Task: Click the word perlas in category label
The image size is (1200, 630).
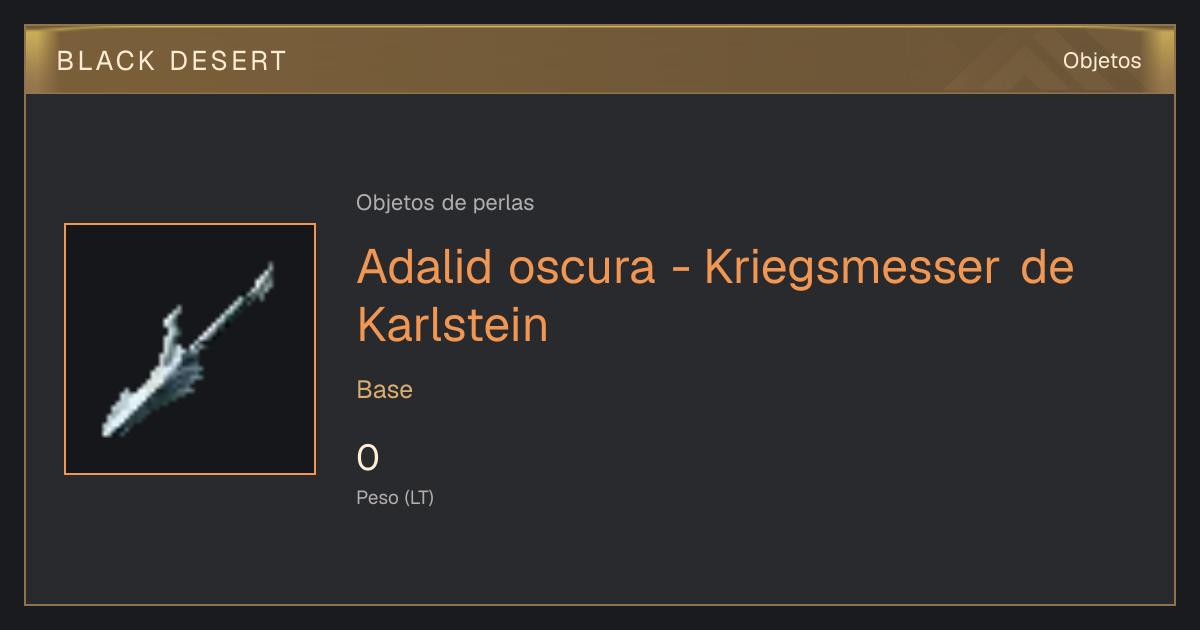Action: (503, 203)
